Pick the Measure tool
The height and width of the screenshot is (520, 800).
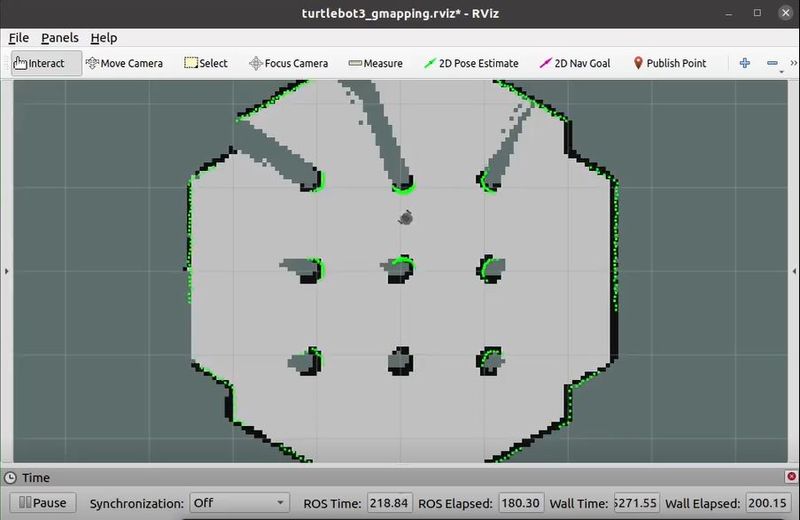375,63
